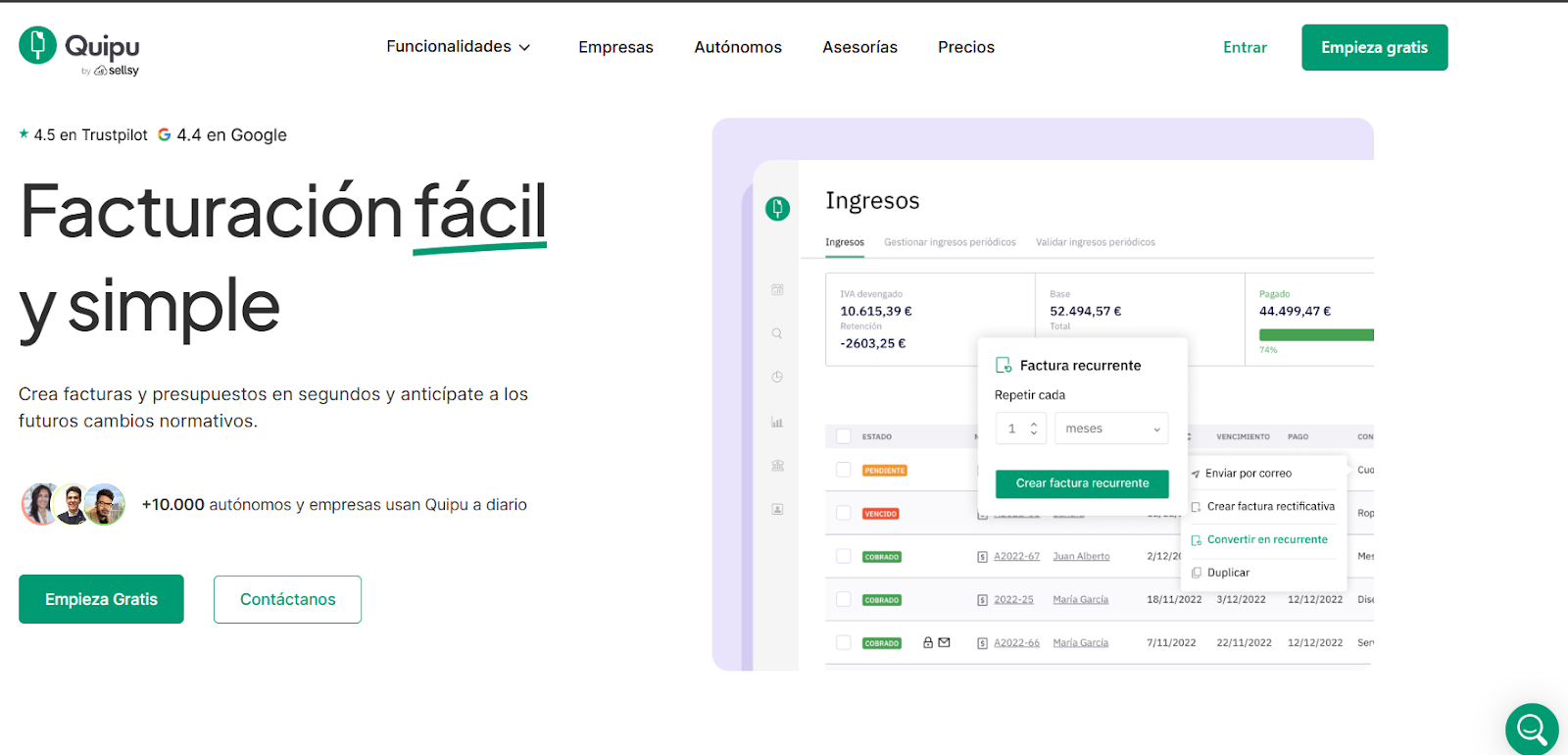Click the envelope icon in row A2022-66
The image size is (1568, 755).
pos(945,642)
